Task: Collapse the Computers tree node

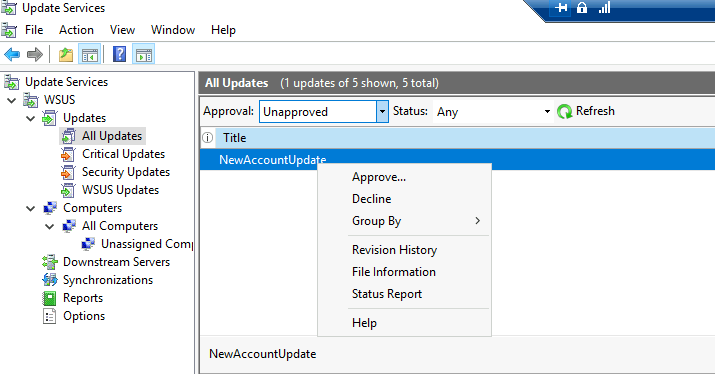Action: tap(31, 208)
